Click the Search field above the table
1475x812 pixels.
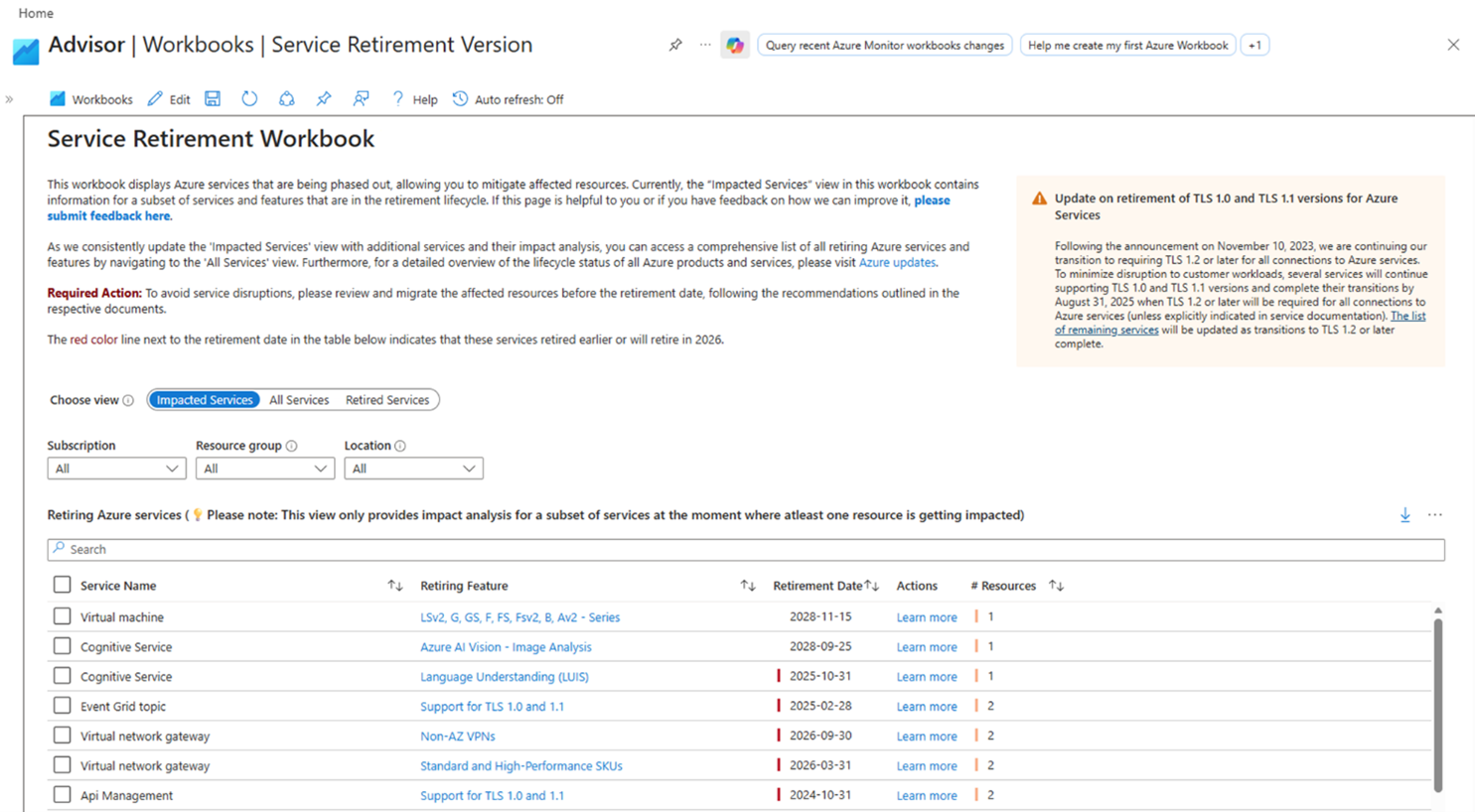[x=746, y=549]
